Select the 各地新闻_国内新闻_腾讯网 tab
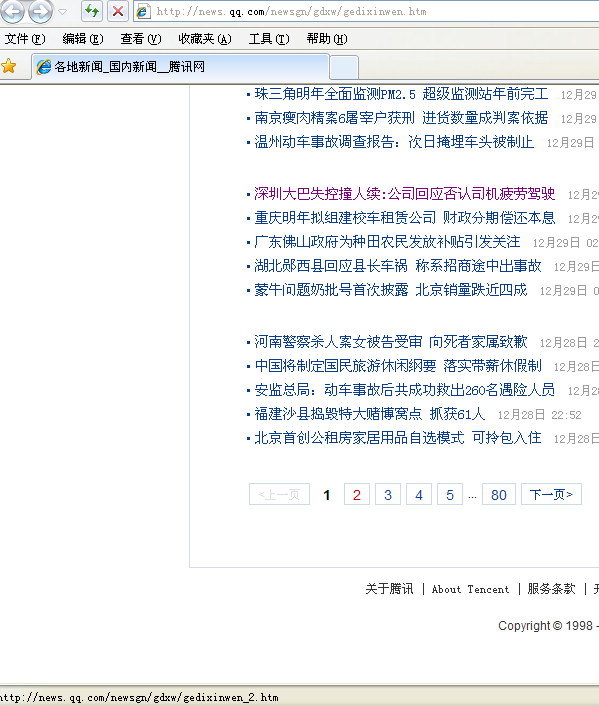Viewport: 599px width, 706px height. [180, 67]
